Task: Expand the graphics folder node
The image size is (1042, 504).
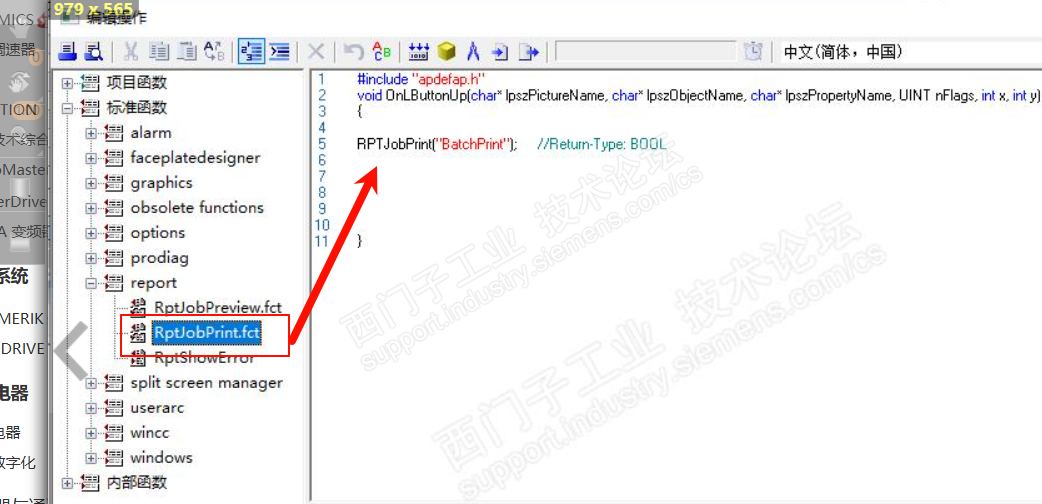Action: coord(91,183)
